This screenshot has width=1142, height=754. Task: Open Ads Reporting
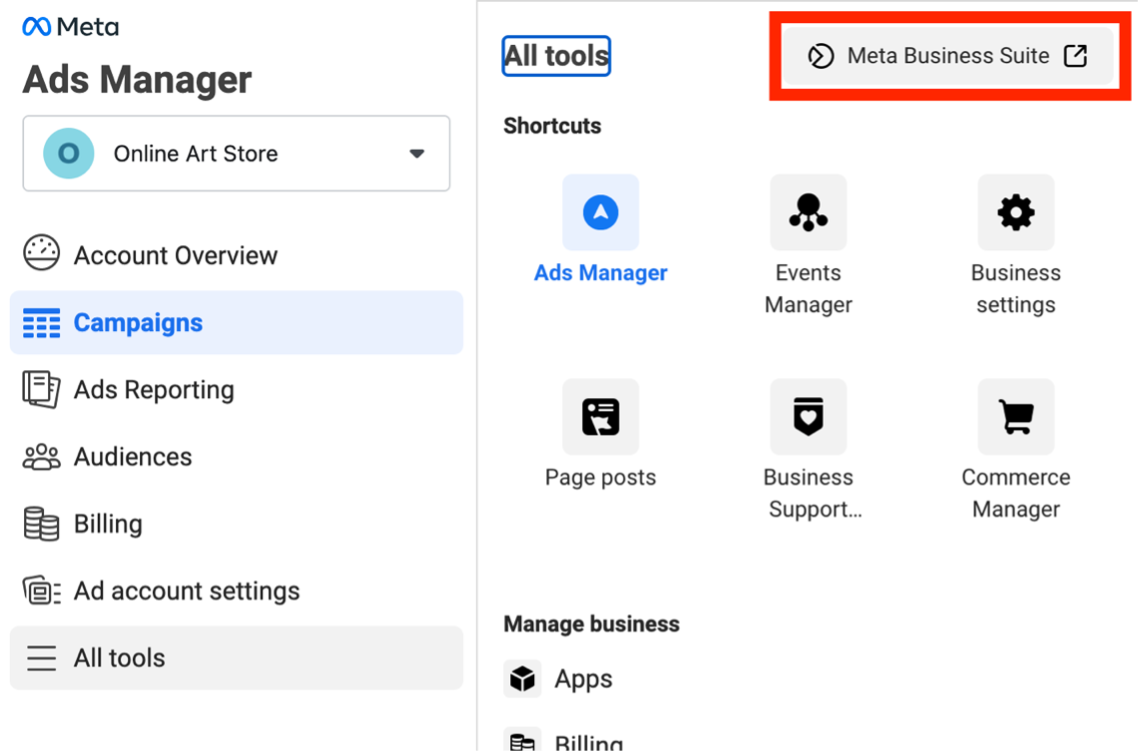pos(153,390)
